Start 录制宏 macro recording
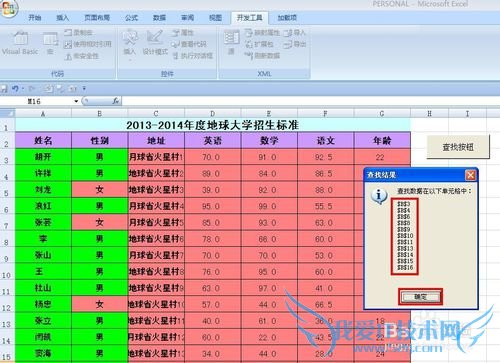The width and height of the screenshot is (500, 363). (x=78, y=33)
